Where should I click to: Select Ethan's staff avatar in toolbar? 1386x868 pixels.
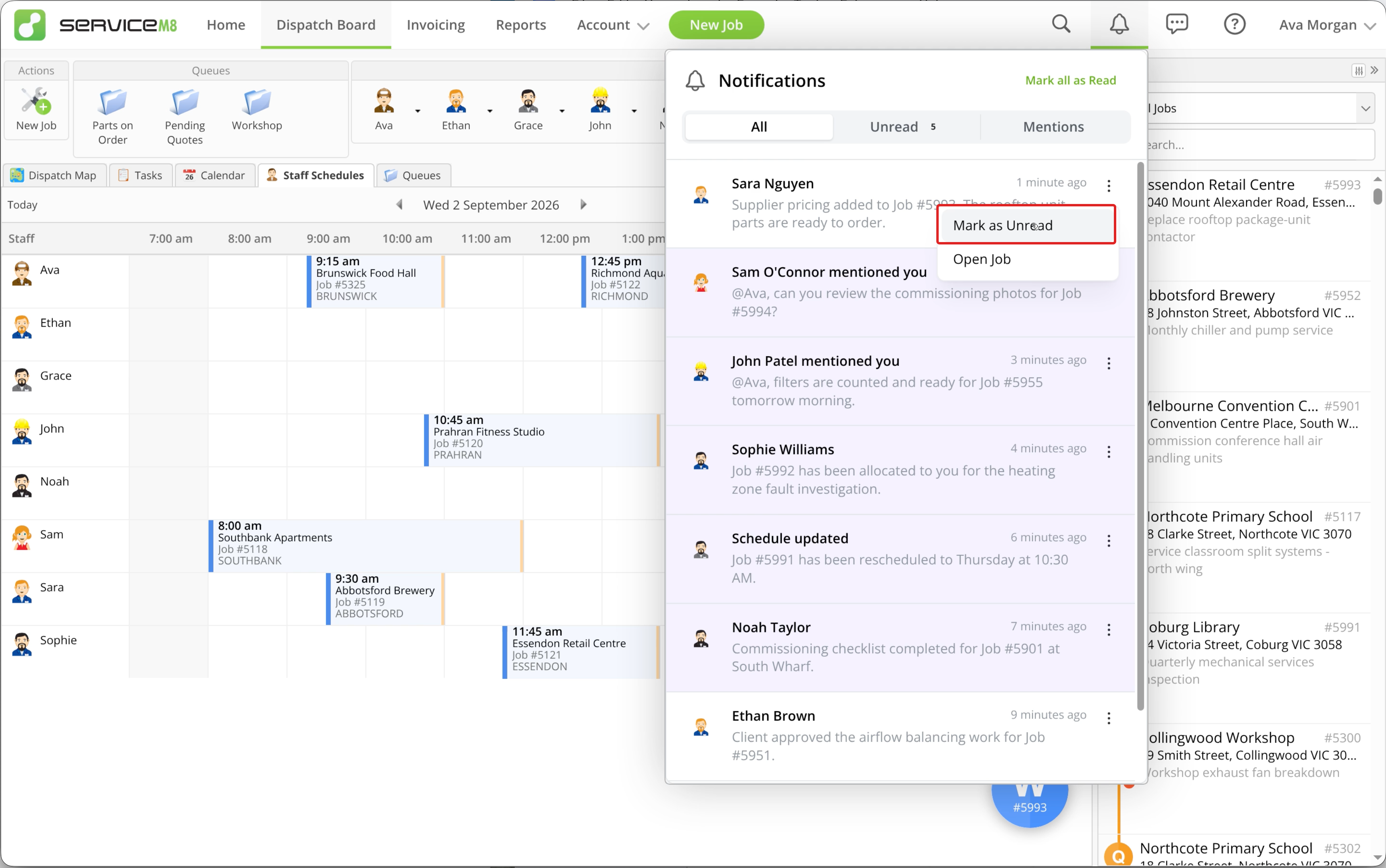[x=456, y=101]
